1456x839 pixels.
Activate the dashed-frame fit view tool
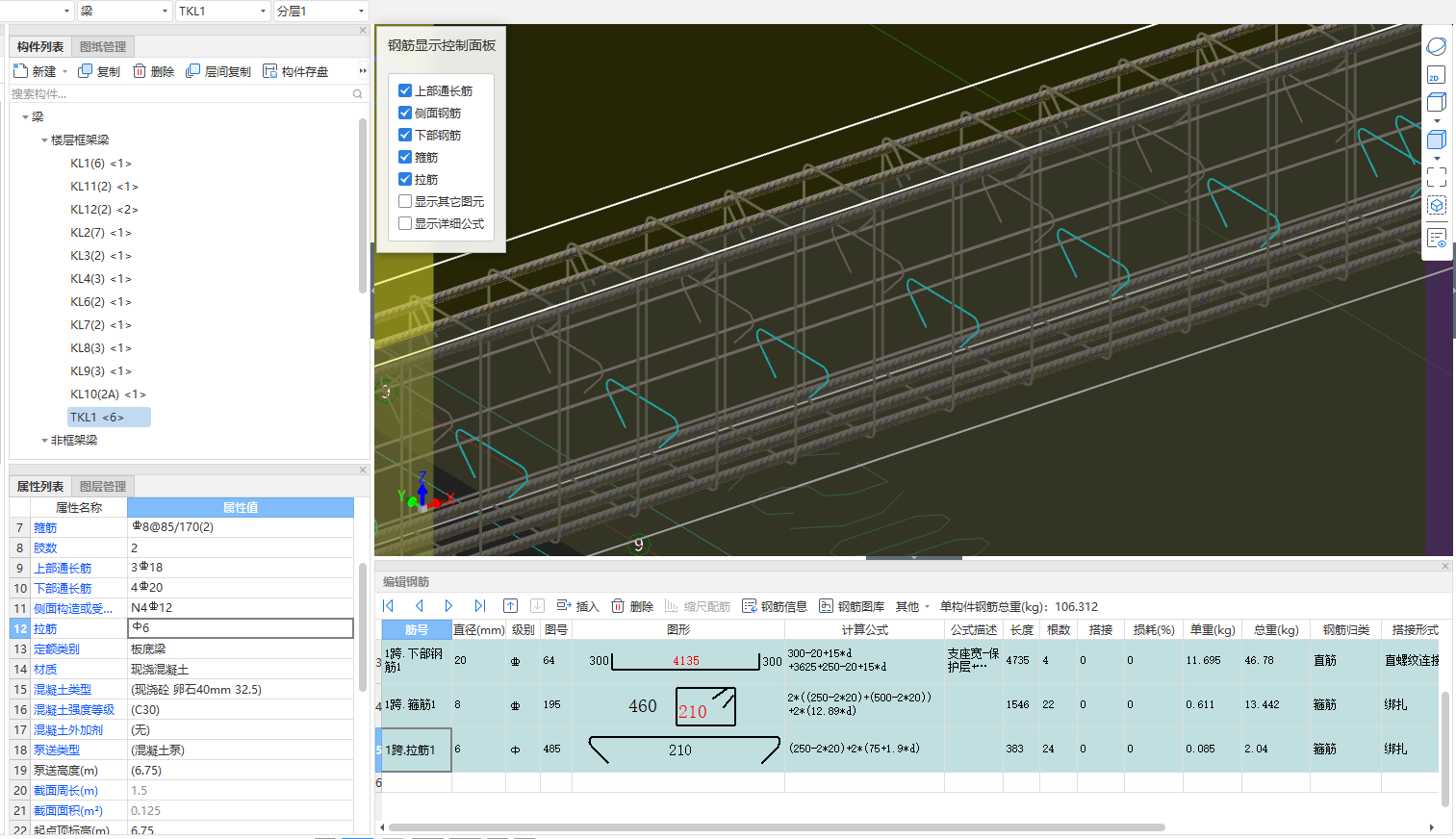coord(1437,177)
